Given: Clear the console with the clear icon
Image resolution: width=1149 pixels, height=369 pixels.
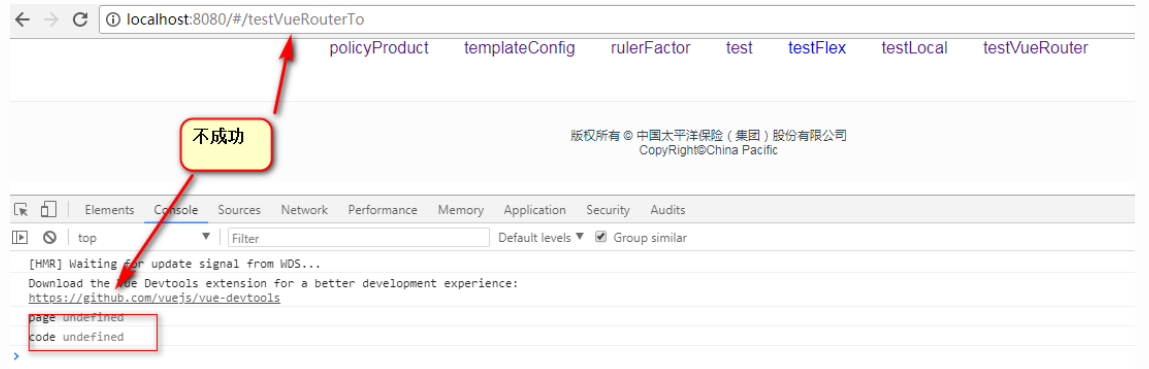Looking at the screenshot, I should (x=49, y=237).
